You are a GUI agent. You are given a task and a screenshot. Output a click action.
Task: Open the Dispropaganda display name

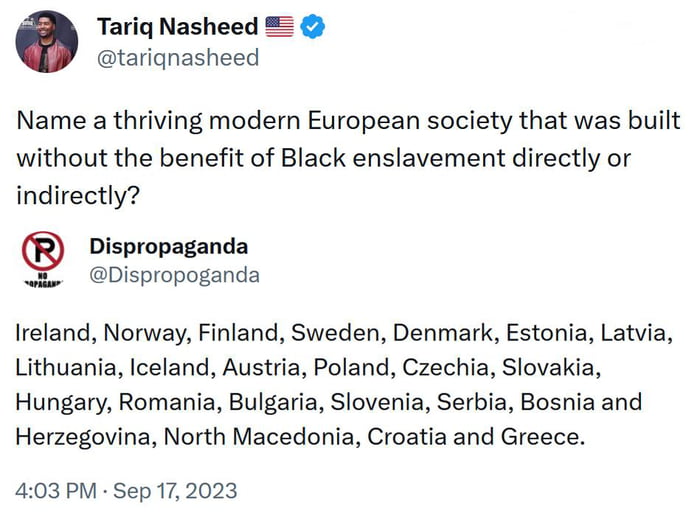point(168,246)
